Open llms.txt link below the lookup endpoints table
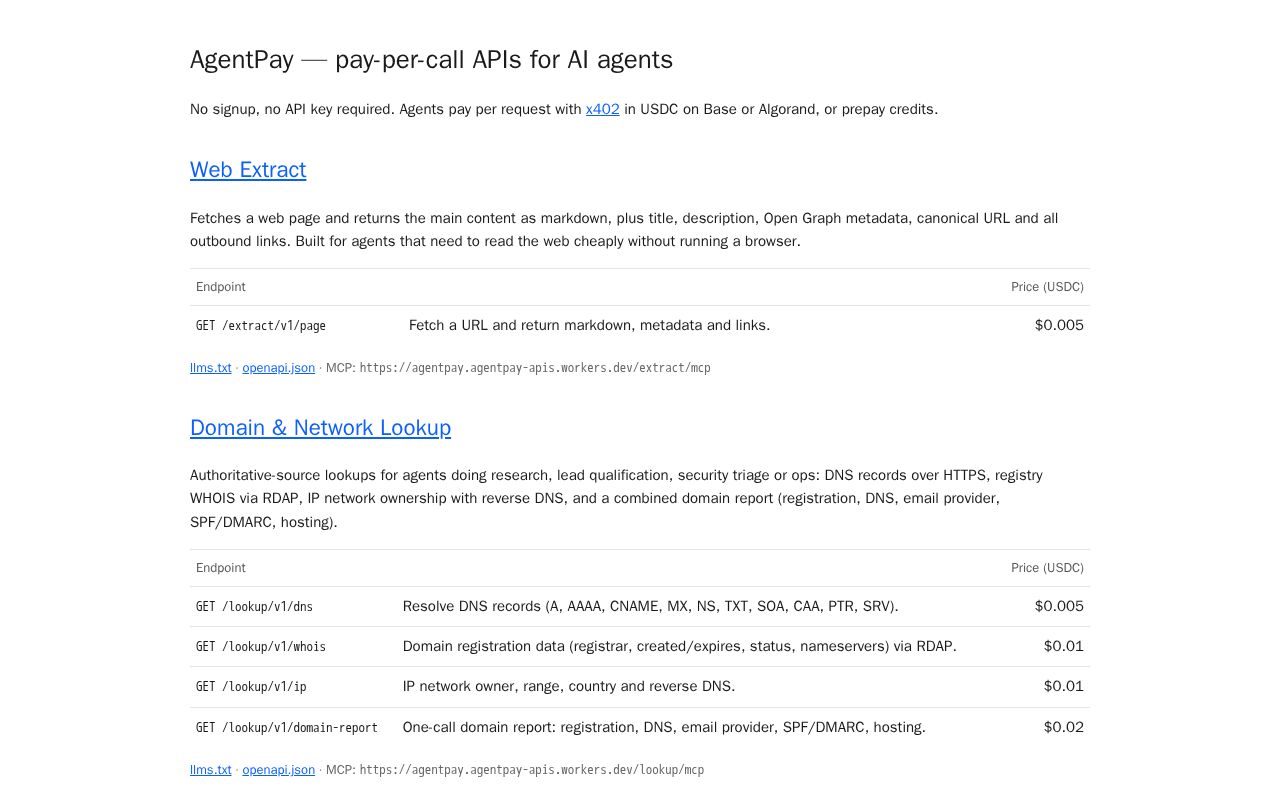 (211, 770)
